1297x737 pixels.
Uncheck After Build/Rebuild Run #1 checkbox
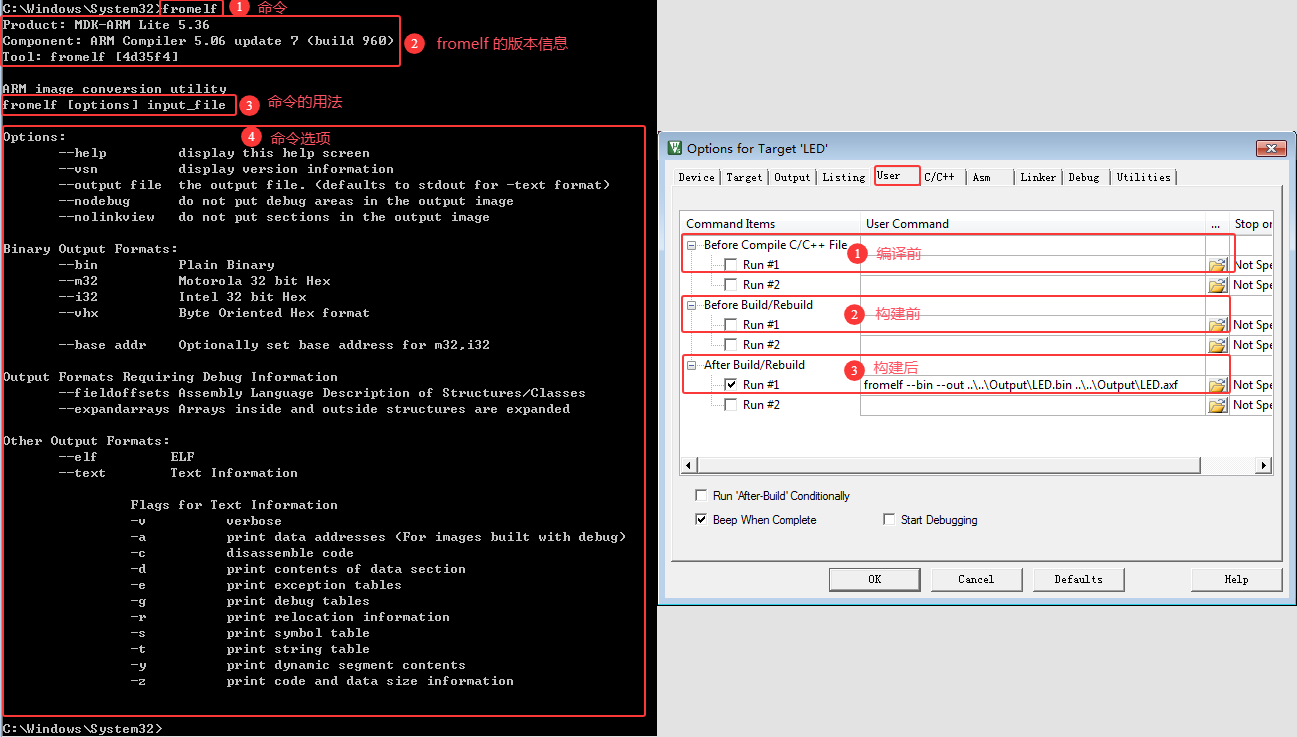coord(731,385)
